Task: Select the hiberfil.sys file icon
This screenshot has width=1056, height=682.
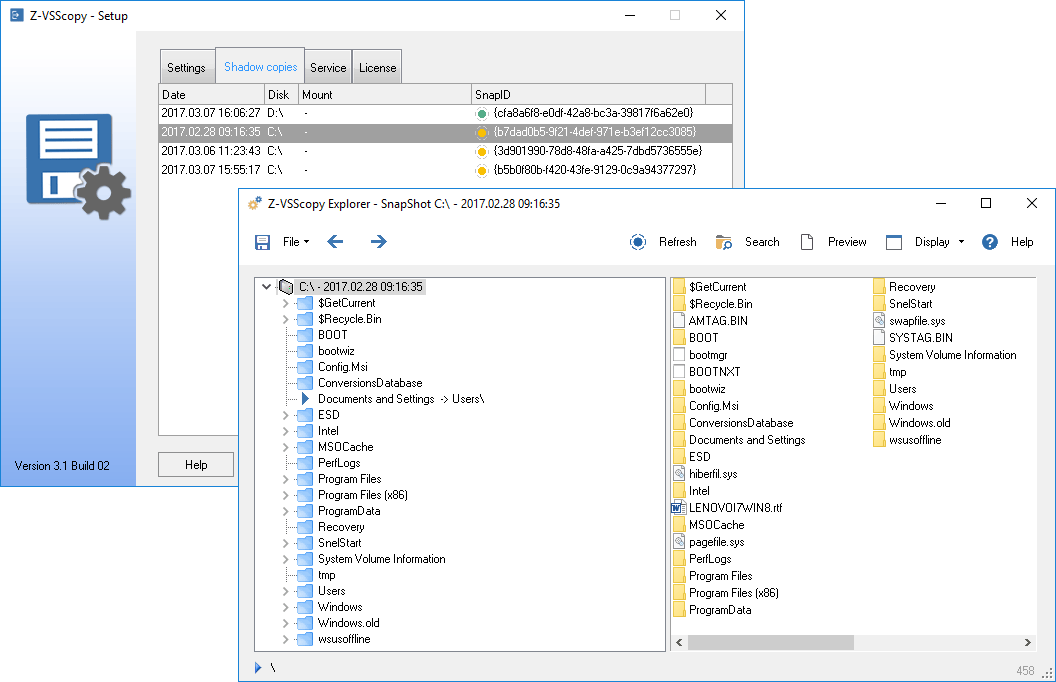Action: click(679, 474)
